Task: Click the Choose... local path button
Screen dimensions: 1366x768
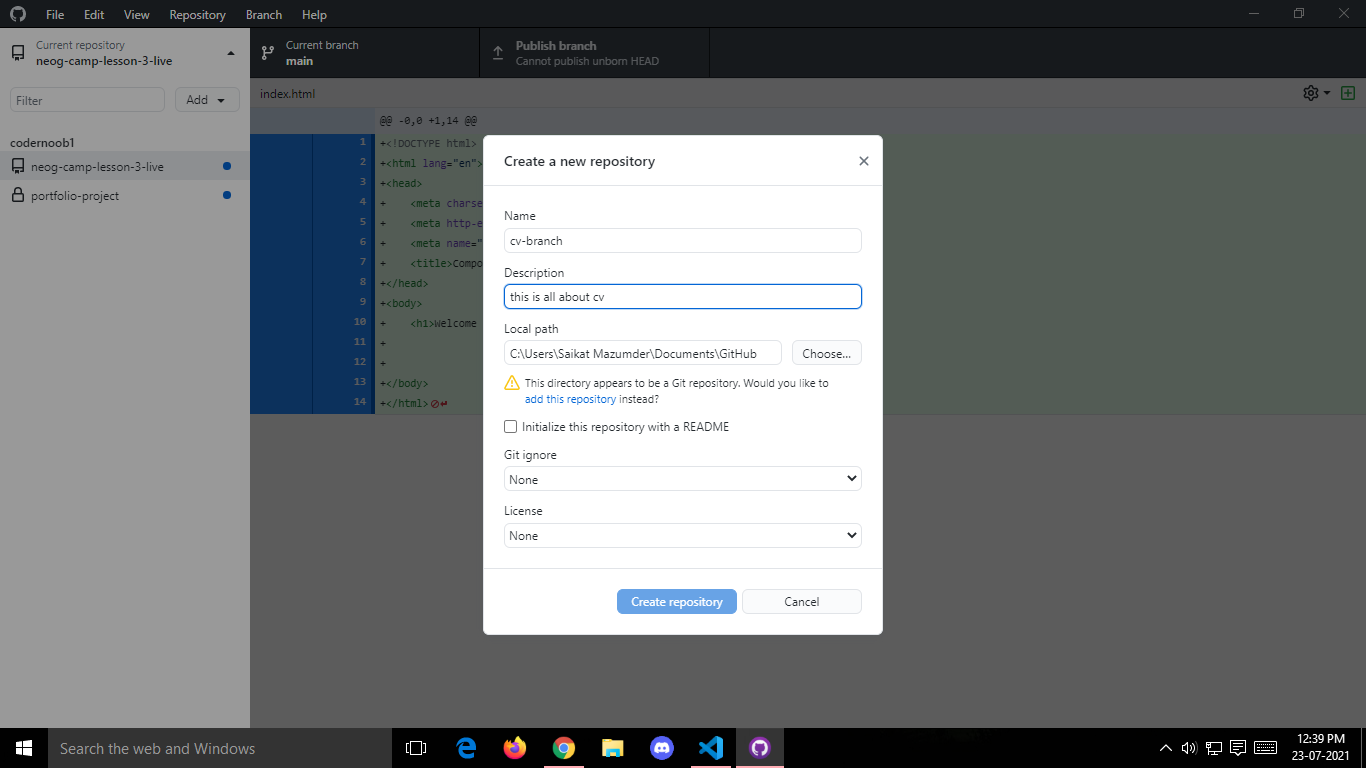Action: click(x=827, y=353)
